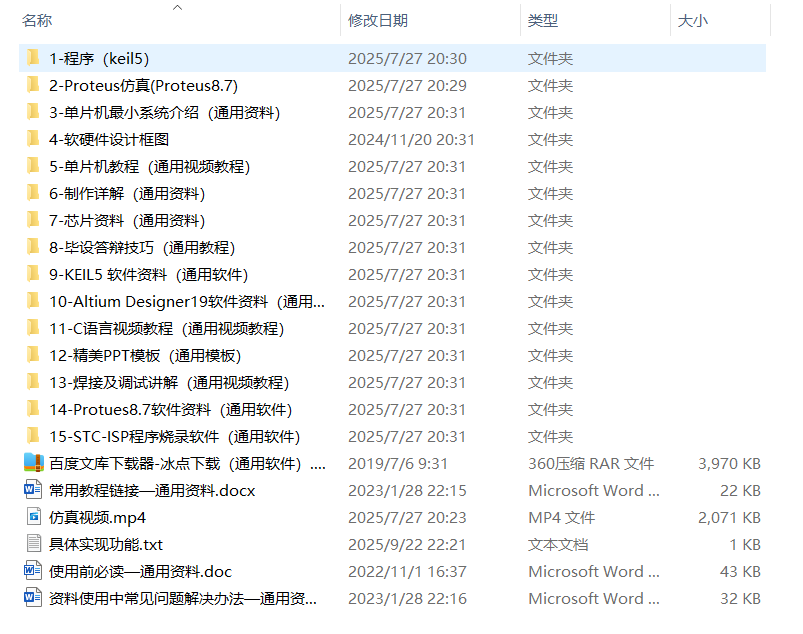Click the date 2022/11/1 16:37
Viewport: 803px width, 634px height.
407,572
